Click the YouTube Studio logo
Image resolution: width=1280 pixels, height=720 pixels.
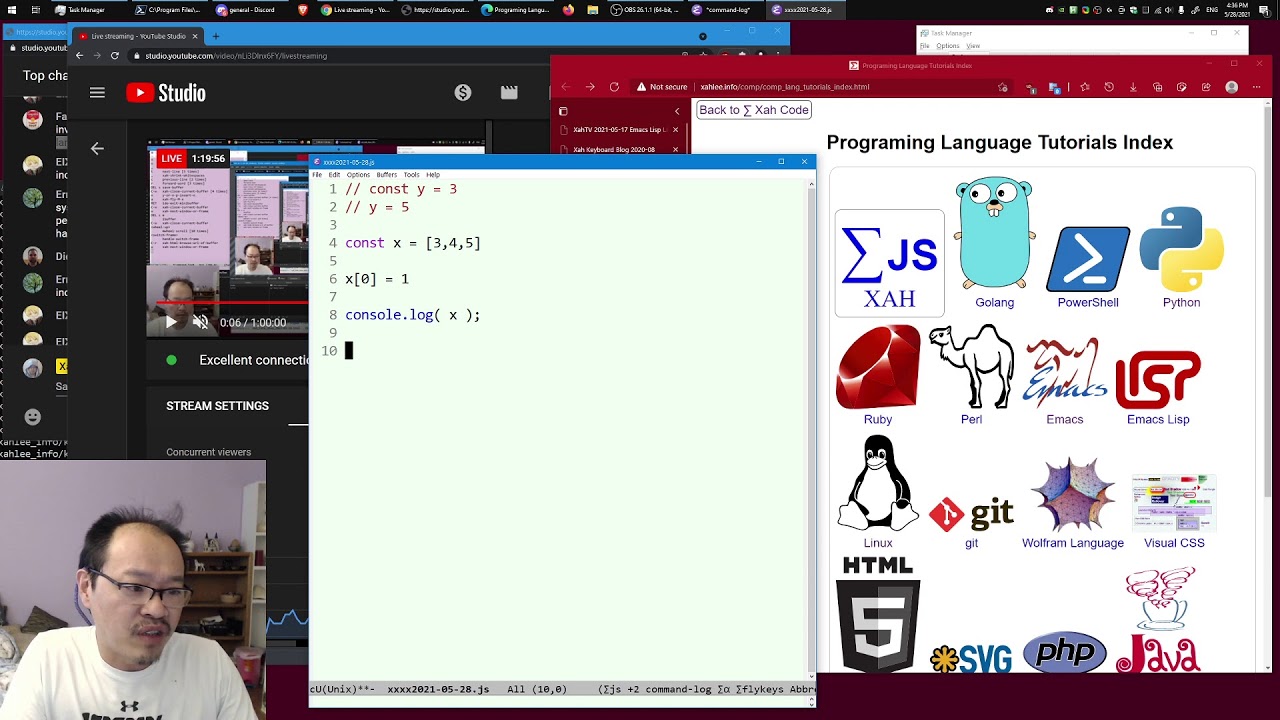pos(166,93)
